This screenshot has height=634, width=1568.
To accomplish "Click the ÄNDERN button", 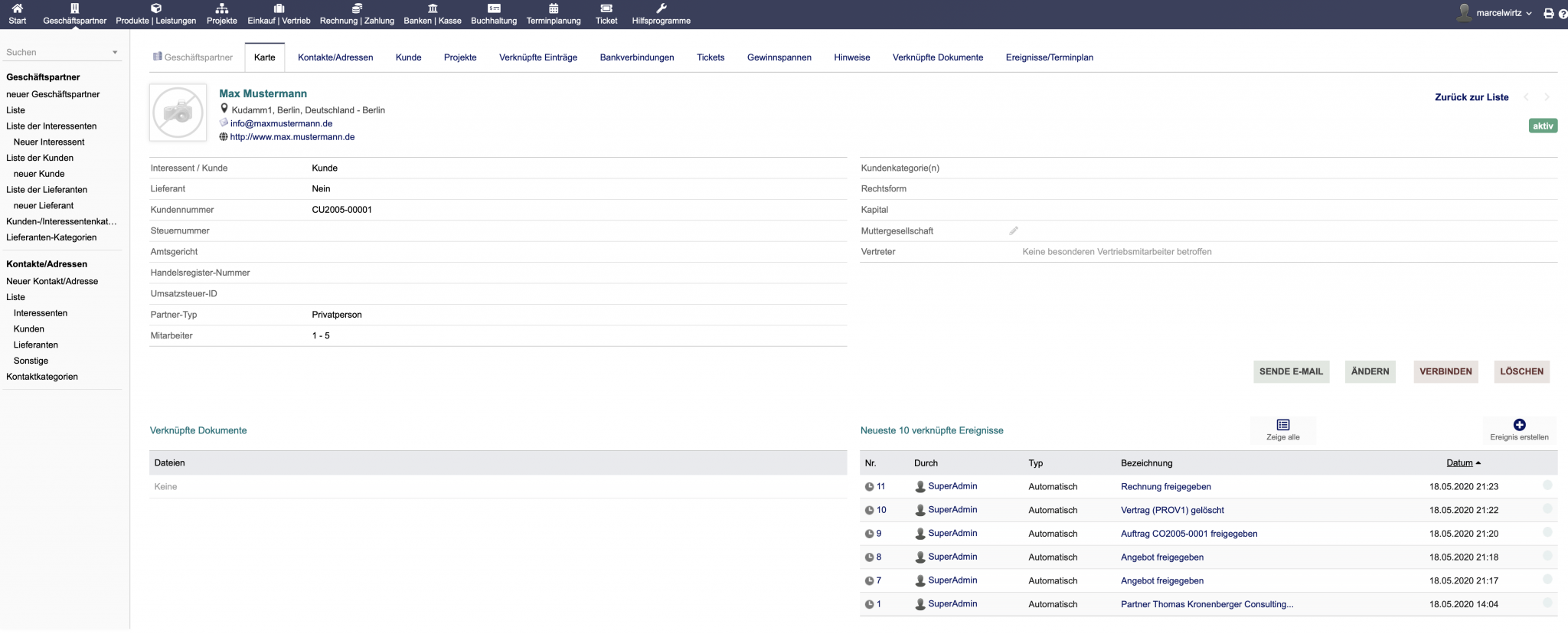I will pos(1370,371).
